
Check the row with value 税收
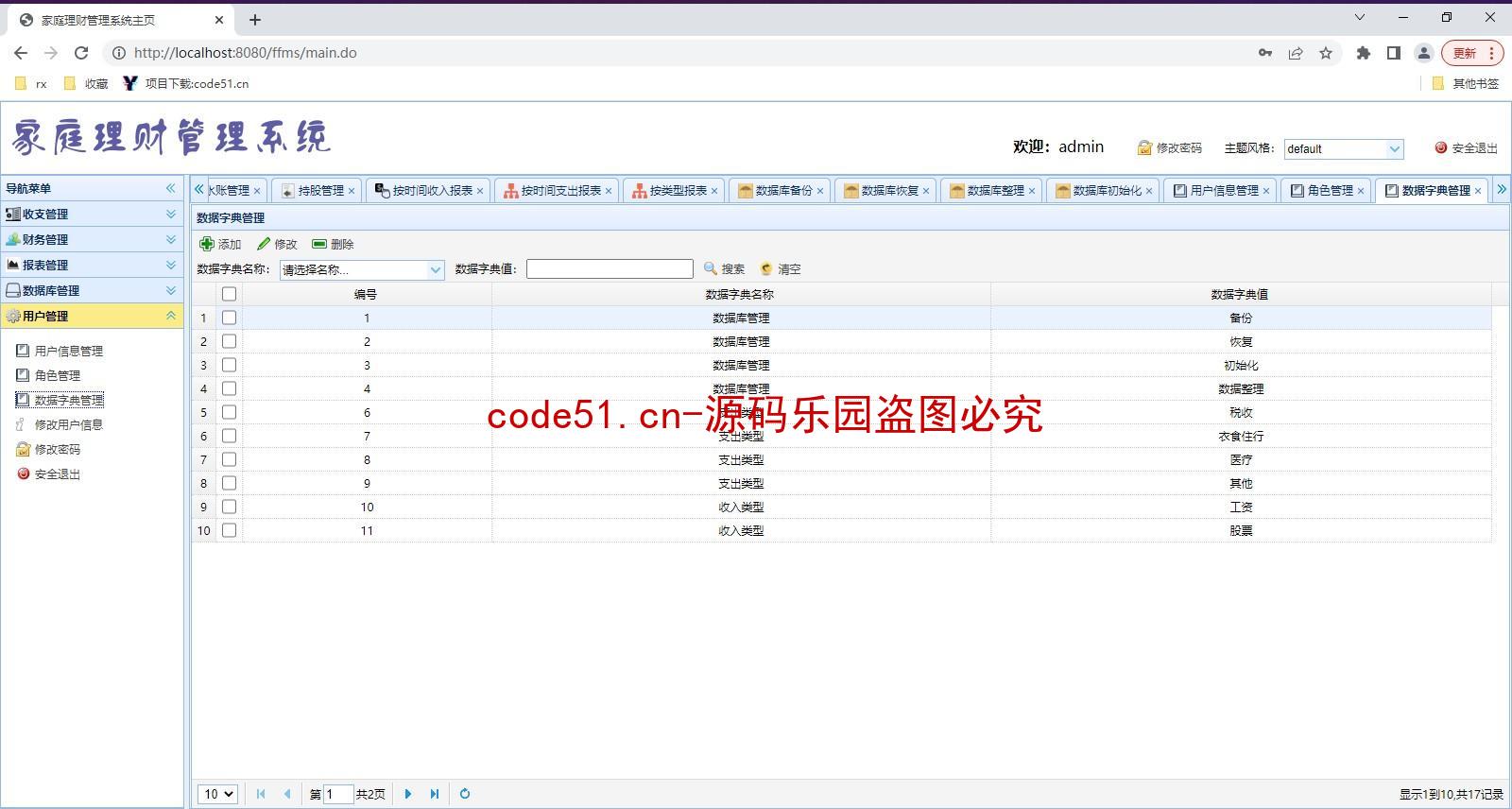point(229,412)
